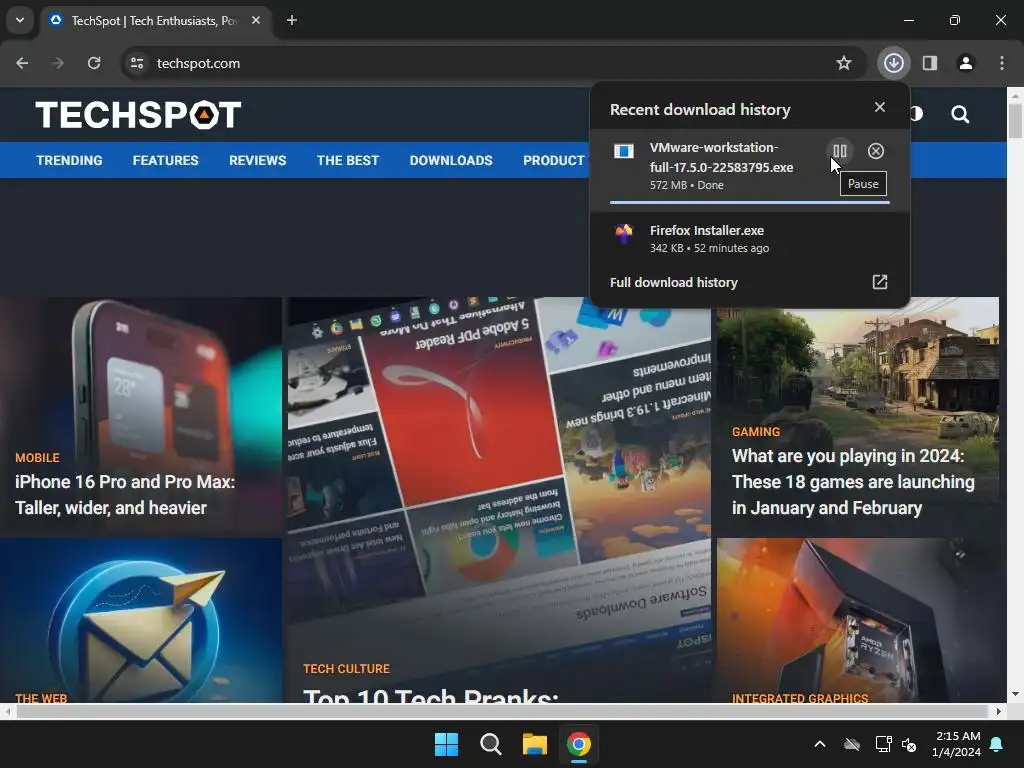Image resolution: width=1024 pixels, height=768 pixels.
Task: Open the FEATURES menu item
Action: tap(165, 161)
